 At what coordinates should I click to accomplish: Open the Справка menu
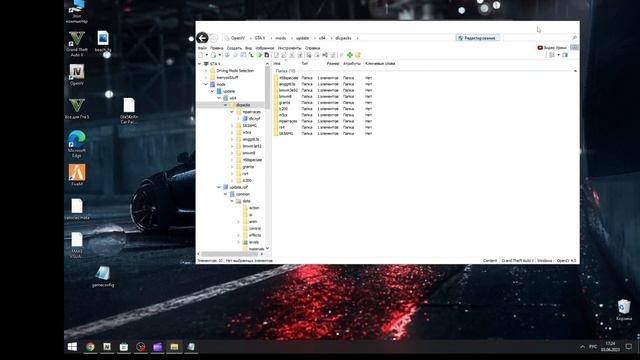coord(313,48)
